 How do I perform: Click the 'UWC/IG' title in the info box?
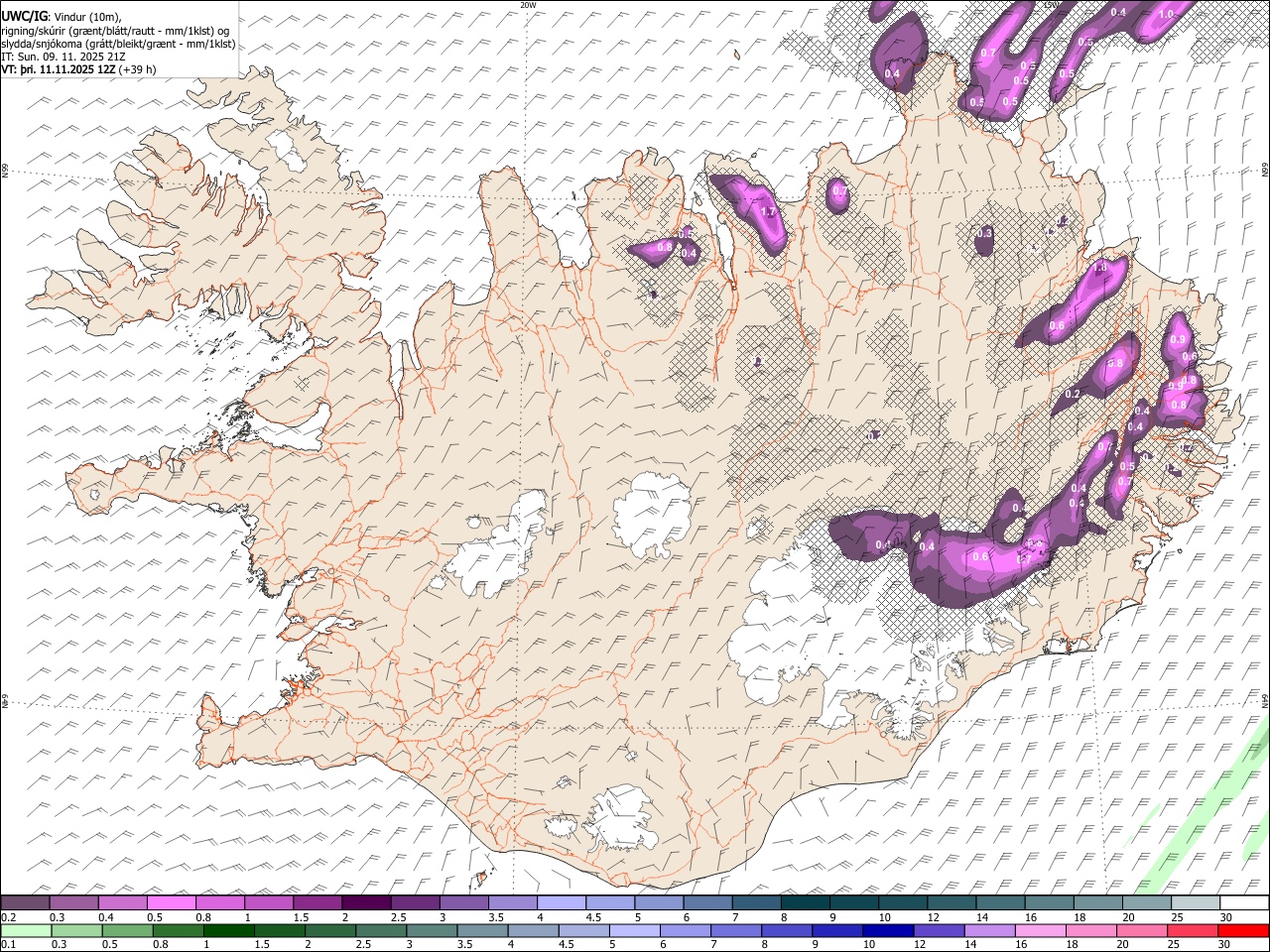23,15
